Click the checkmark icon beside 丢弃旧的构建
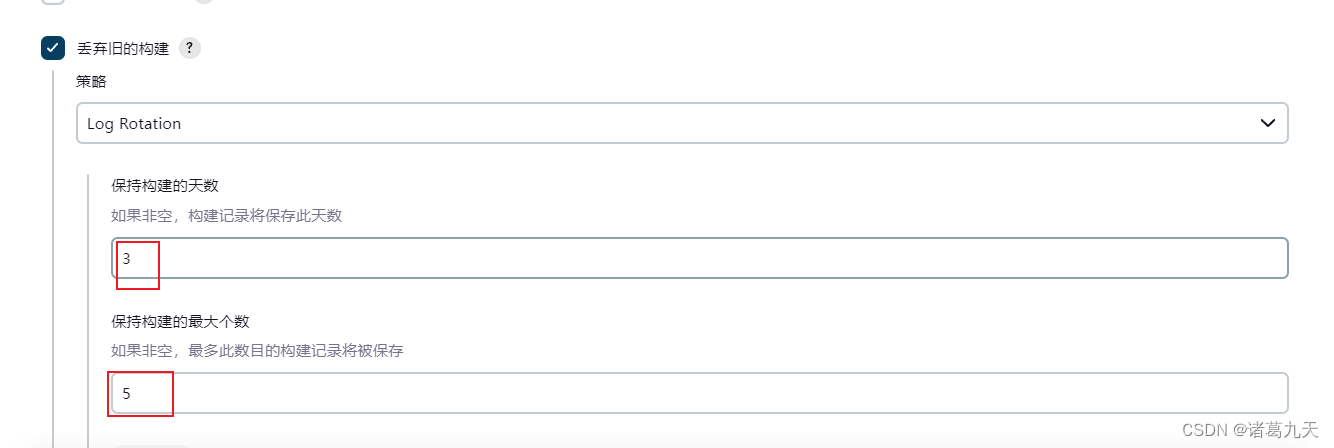Screen dimensions: 1334x448 pos(53,48)
